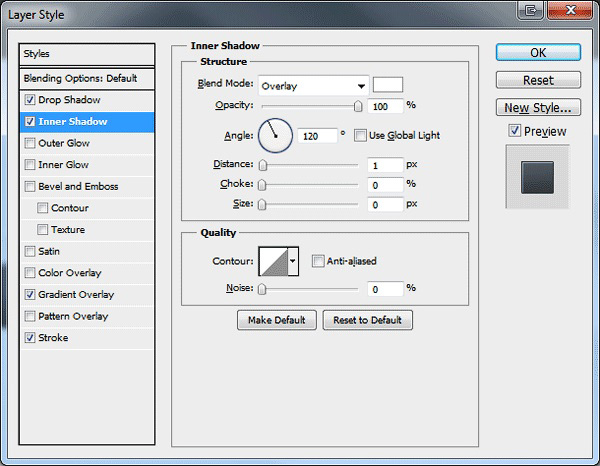Viewport: 600px width, 466px height.
Task: Enable the Bevel and Emboss checkbox
Action: click(30, 186)
